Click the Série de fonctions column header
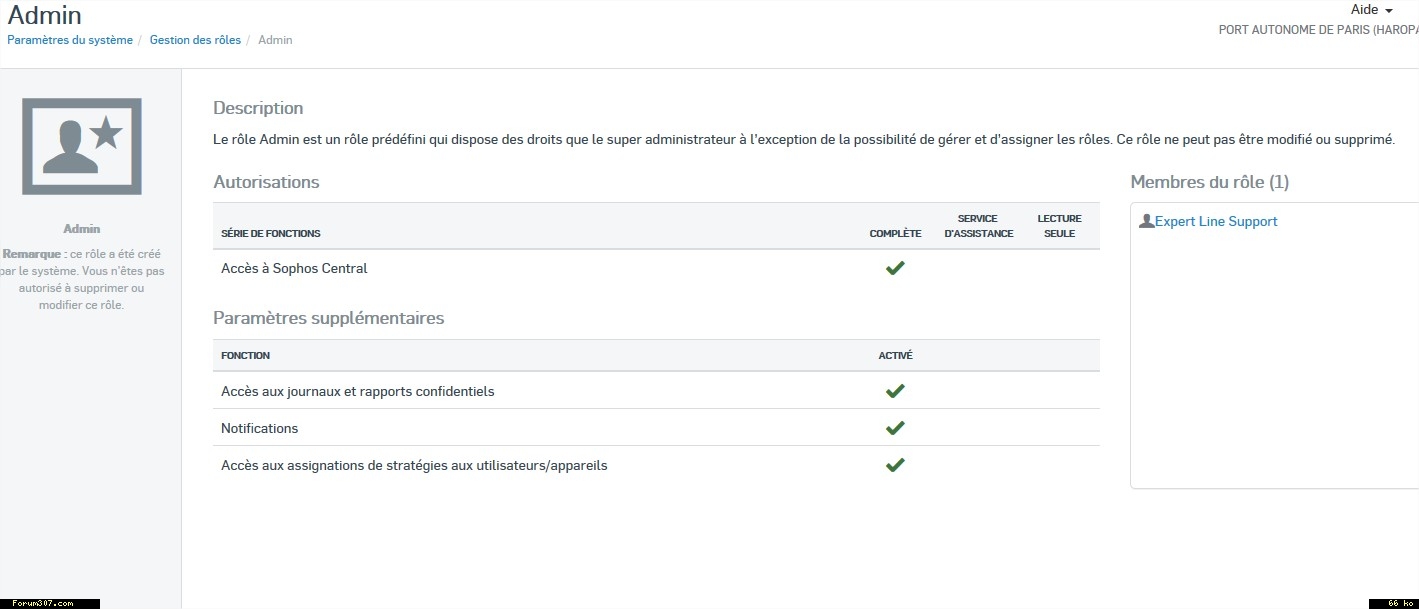The image size is (1419, 609). 270,233
